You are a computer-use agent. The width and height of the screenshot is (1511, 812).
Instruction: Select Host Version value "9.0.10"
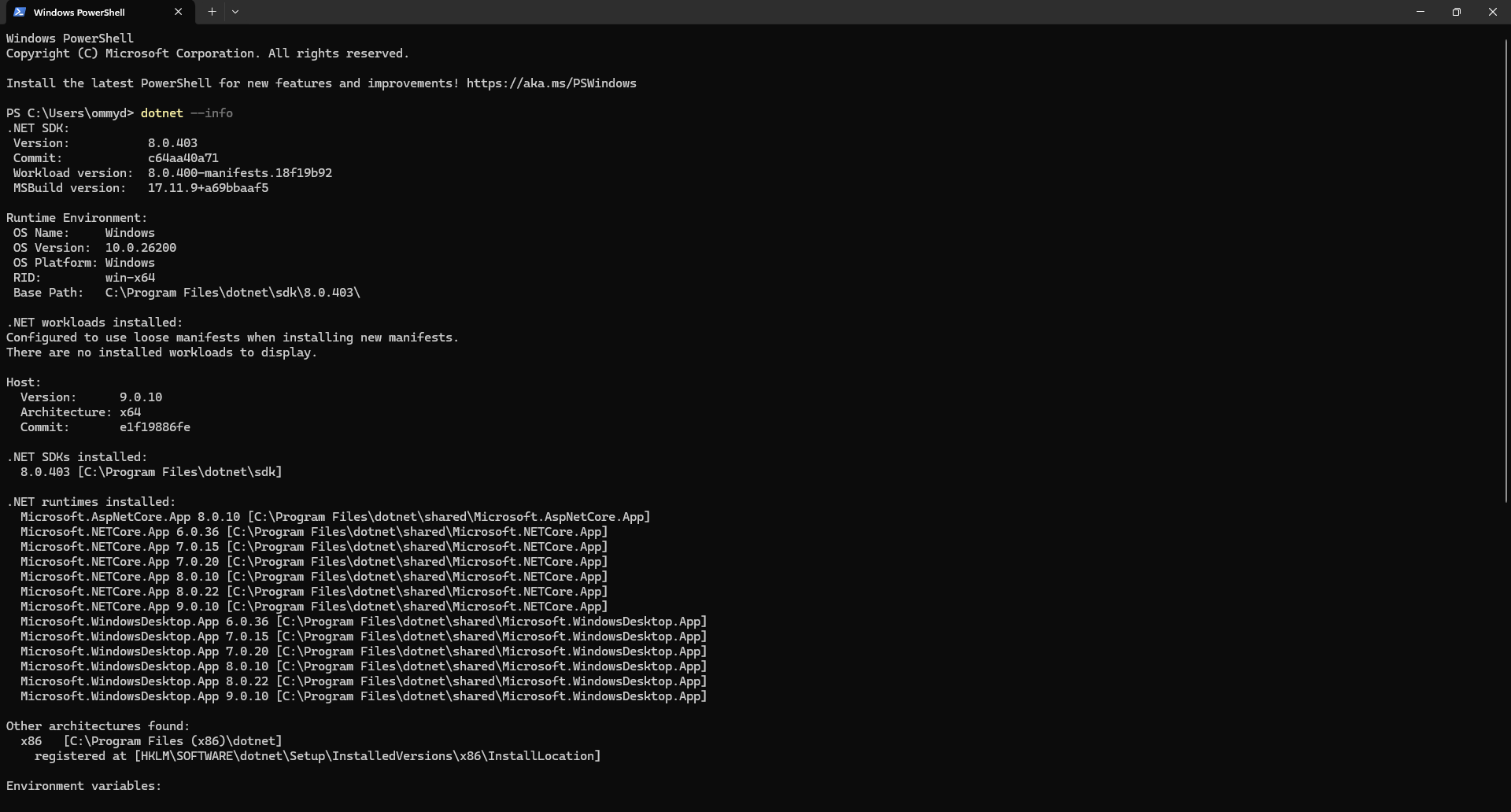click(x=141, y=397)
